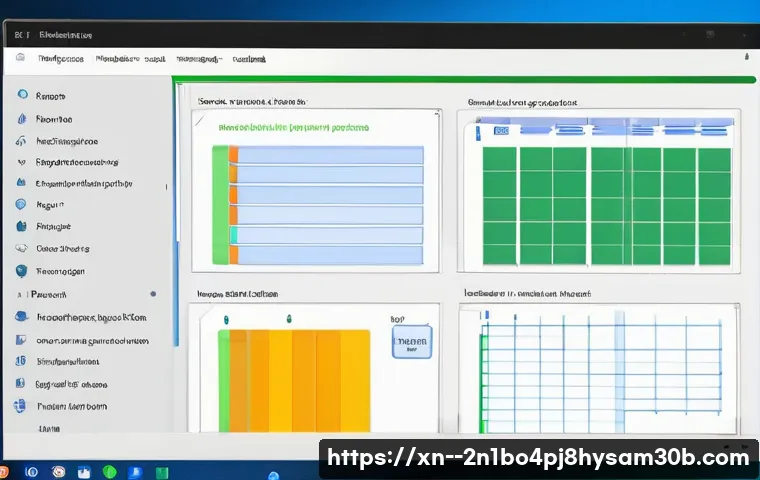Click the green circle icon in the taskbar
Viewport: 760px width, 480px height.
110,471
